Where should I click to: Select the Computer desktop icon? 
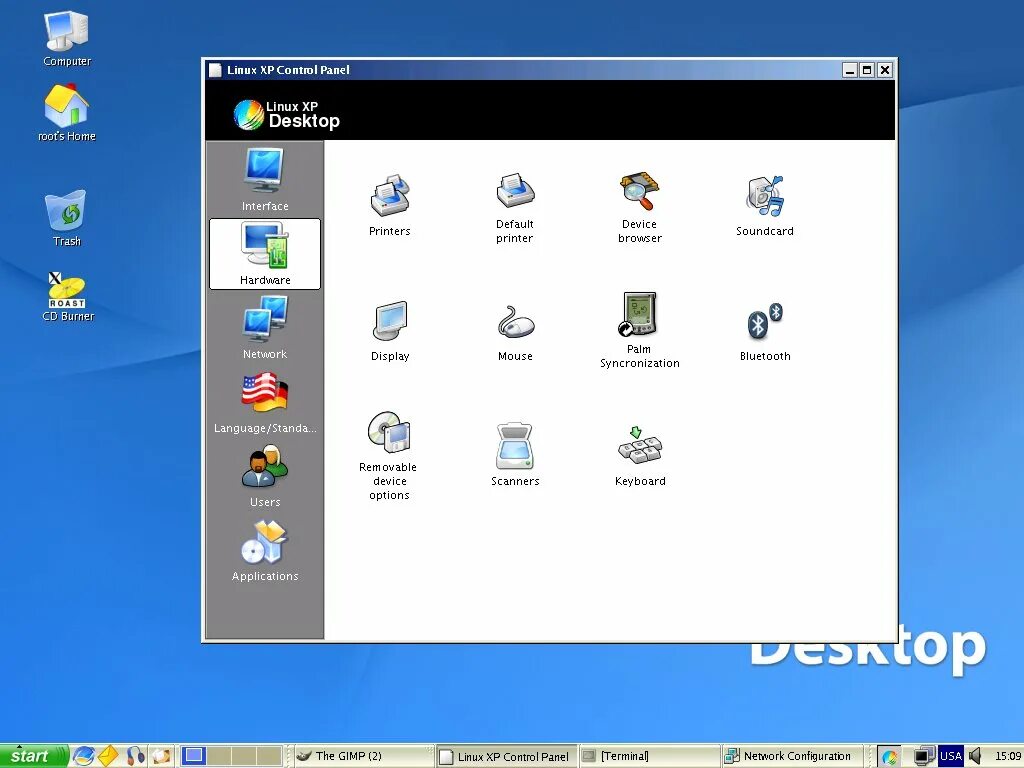[x=67, y=38]
